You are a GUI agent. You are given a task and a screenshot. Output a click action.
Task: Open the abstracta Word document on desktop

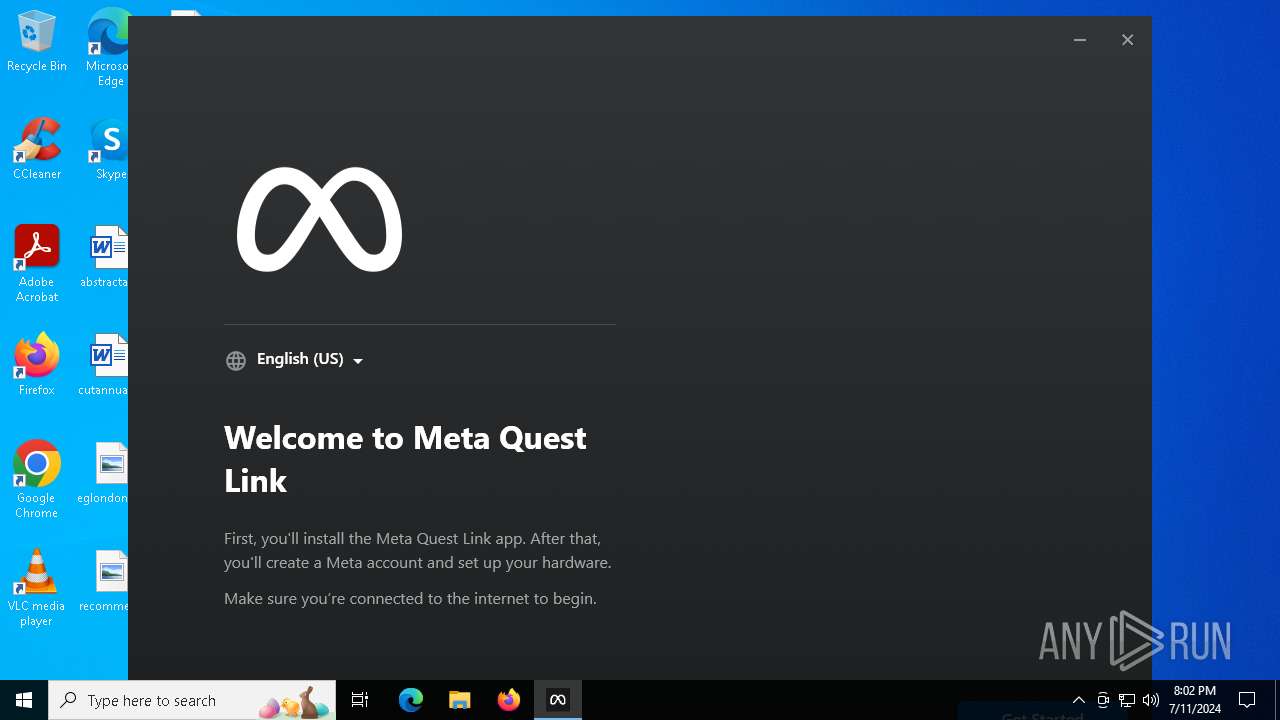click(106, 257)
